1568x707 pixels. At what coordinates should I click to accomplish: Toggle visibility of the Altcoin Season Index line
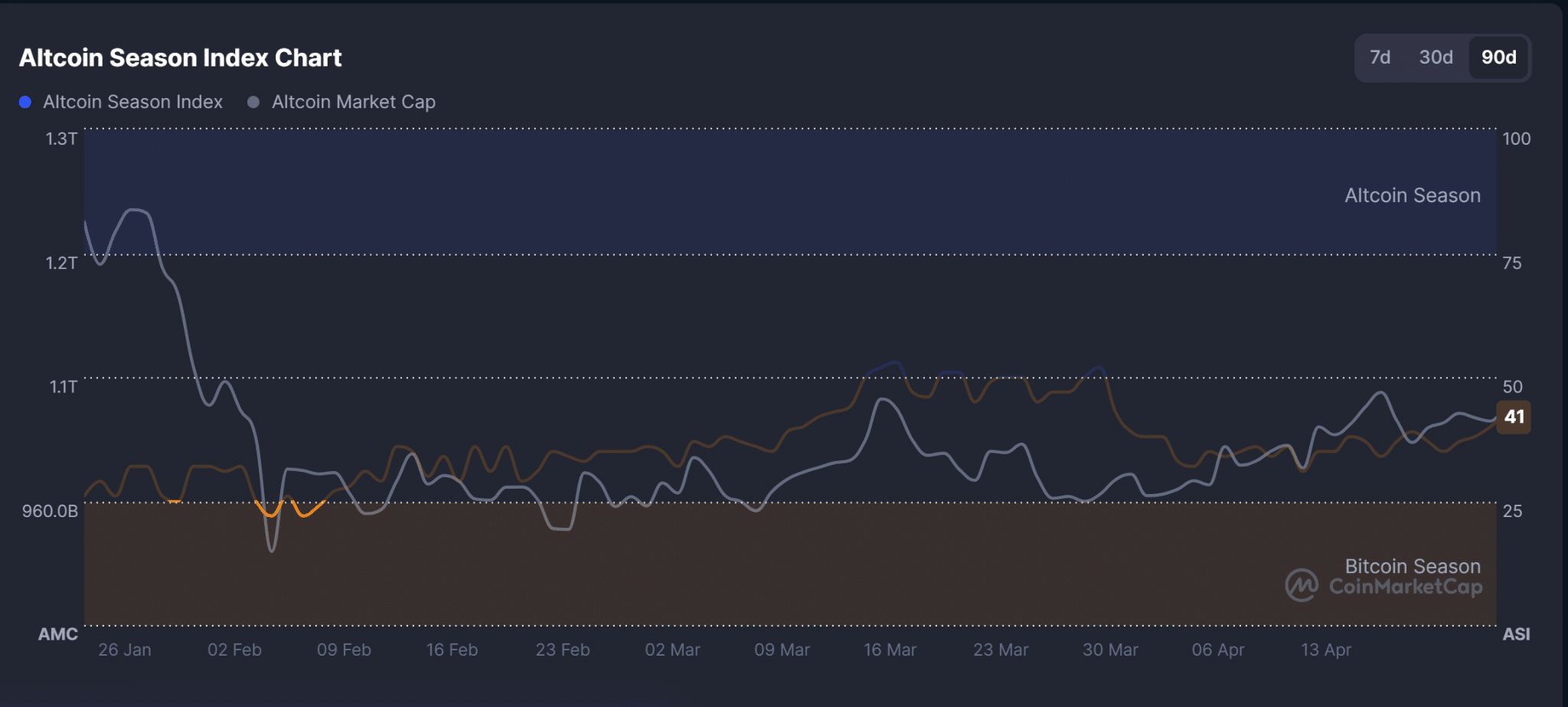(x=132, y=101)
